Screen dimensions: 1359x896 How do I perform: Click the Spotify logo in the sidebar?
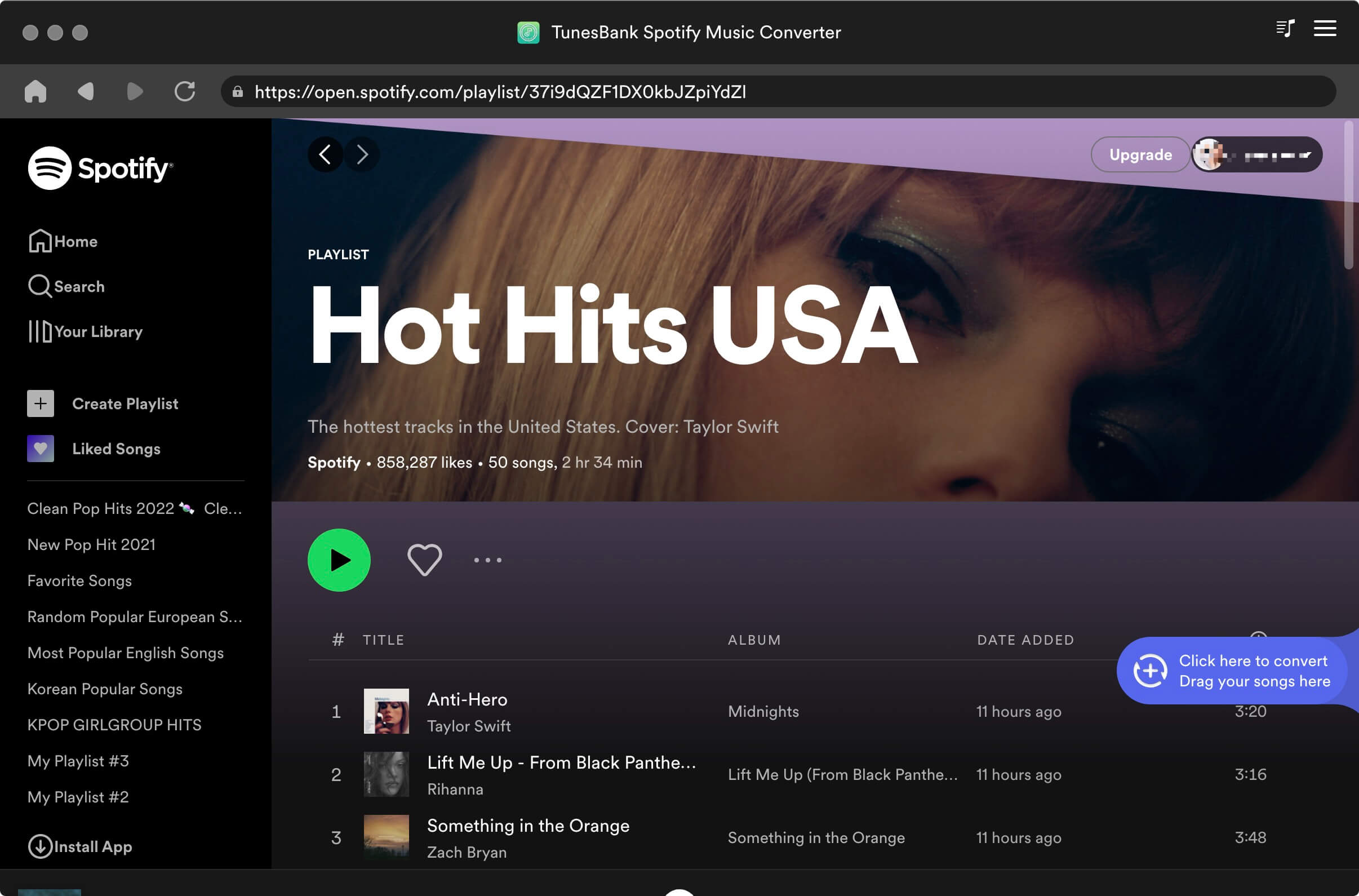[100, 168]
